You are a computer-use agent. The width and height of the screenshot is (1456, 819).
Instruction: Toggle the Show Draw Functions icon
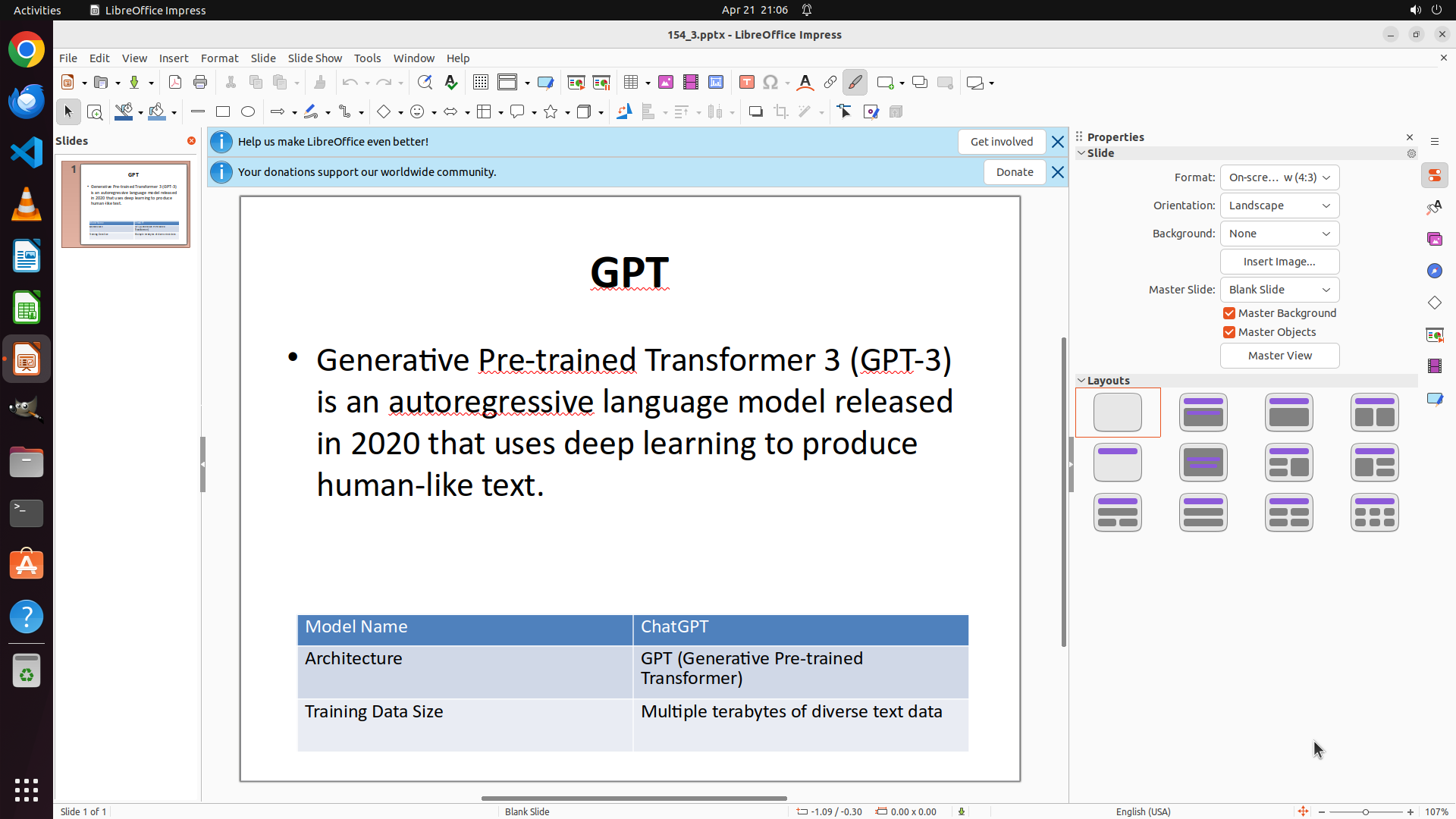pos(855,83)
